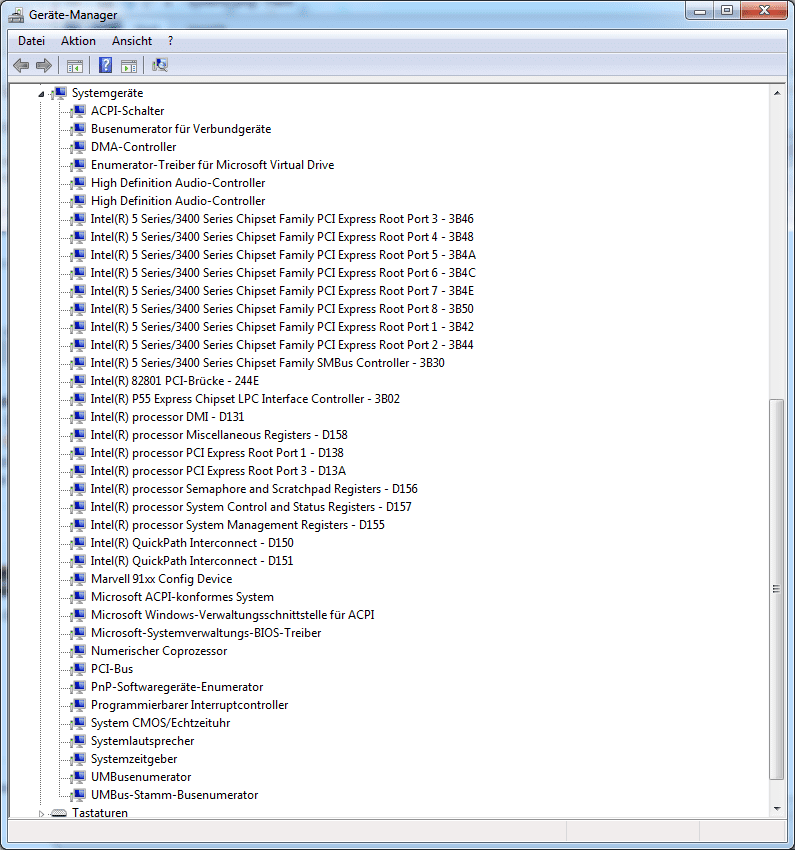Select PCI Express Root Port 6 - 3B4C
Screen dimensions: 795x850
click(x=283, y=272)
